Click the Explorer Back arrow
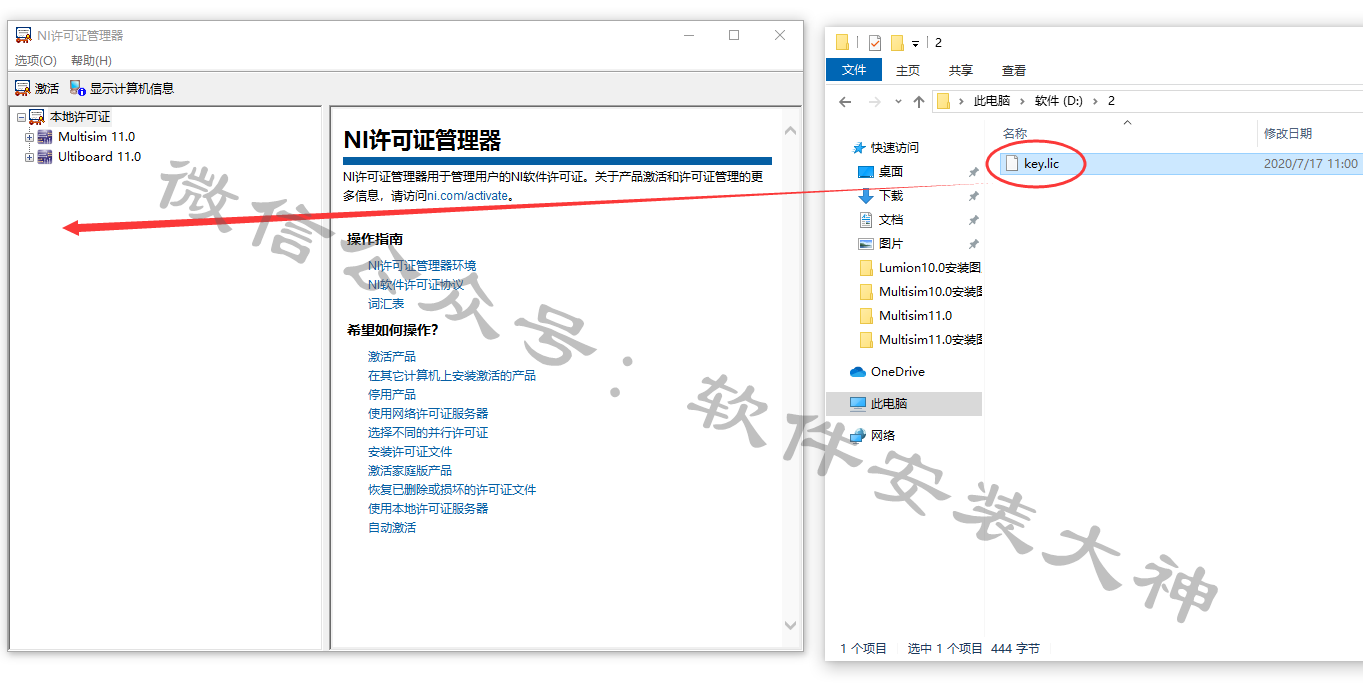 (x=845, y=102)
